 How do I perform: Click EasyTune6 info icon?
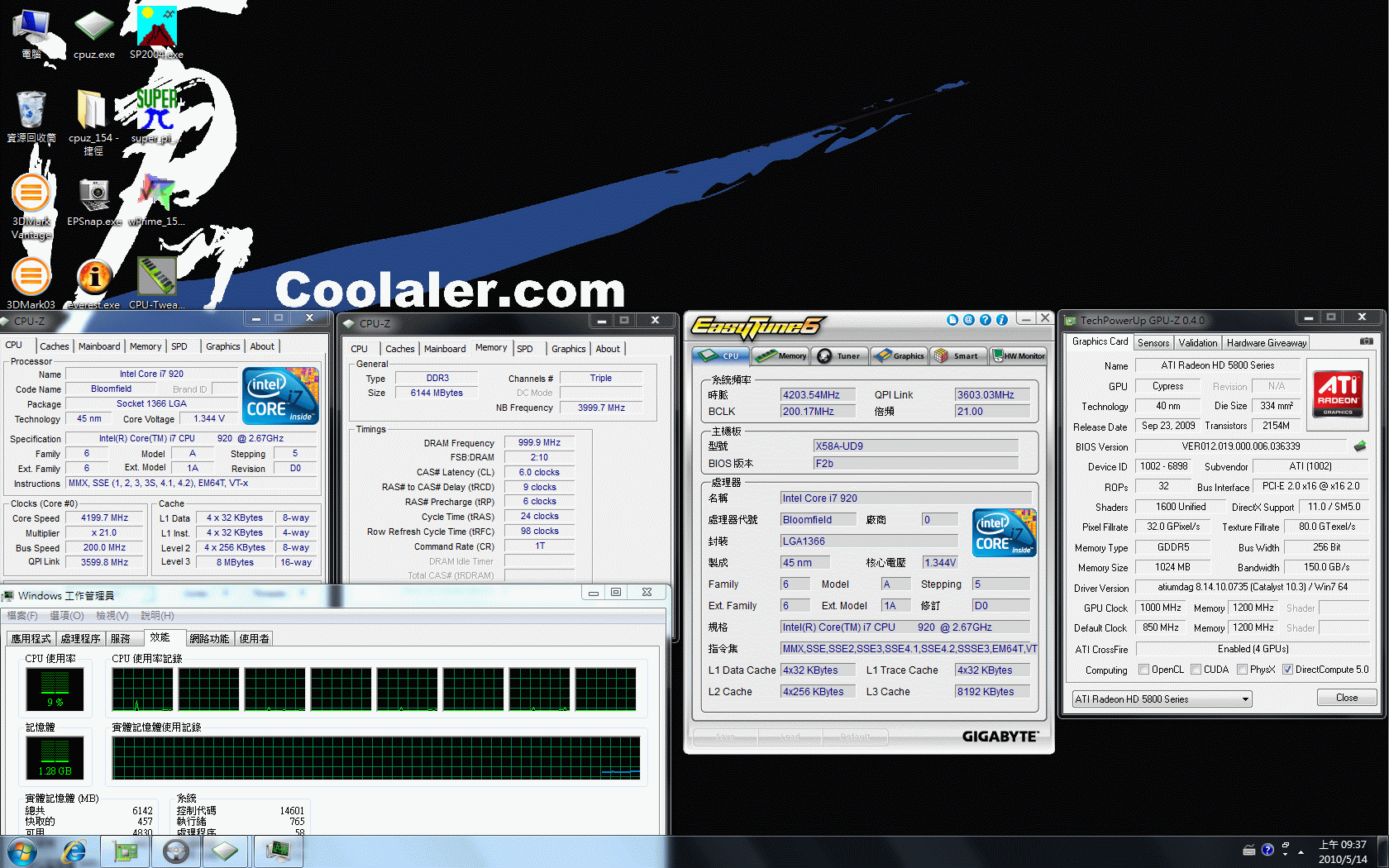point(1002,320)
